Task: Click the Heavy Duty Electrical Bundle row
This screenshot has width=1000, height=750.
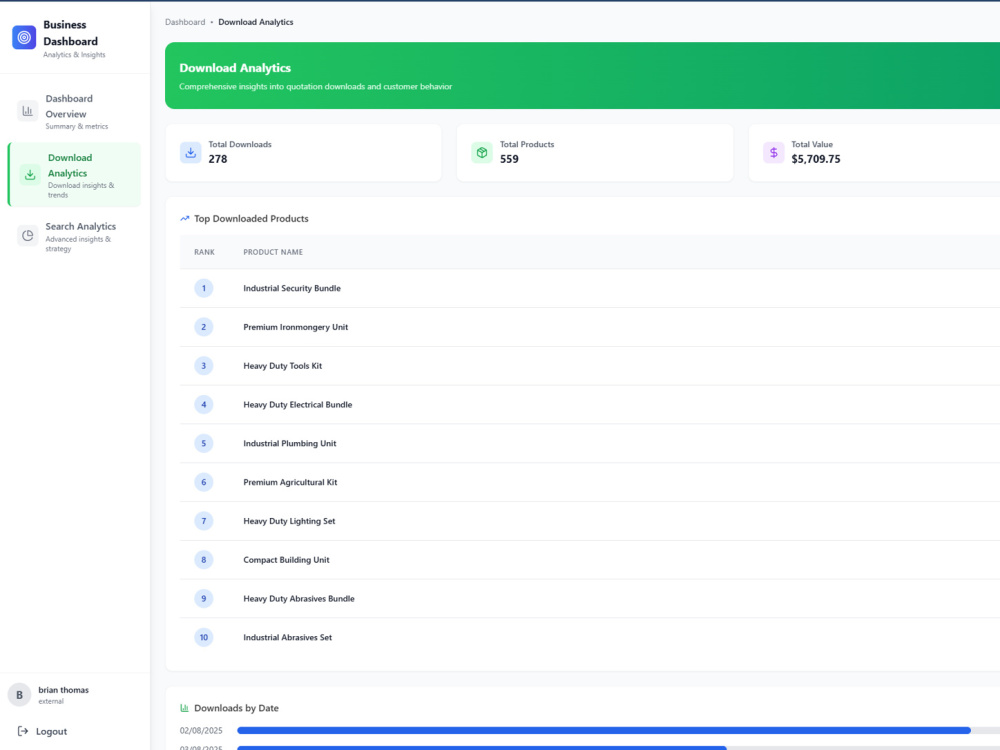Action: click(590, 404)
